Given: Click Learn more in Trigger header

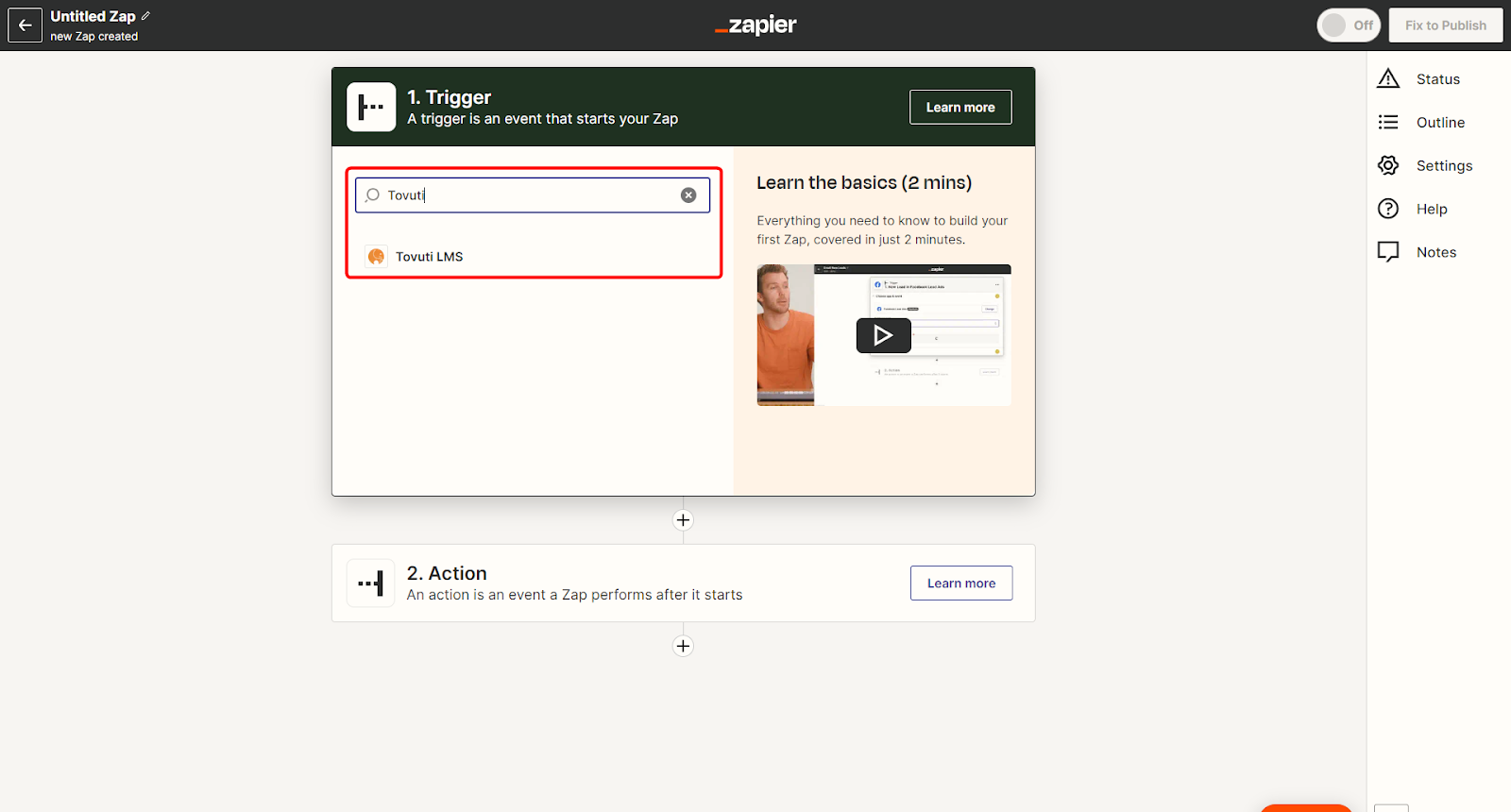Looking at the screenshot, I should click(x=960, y=108).
